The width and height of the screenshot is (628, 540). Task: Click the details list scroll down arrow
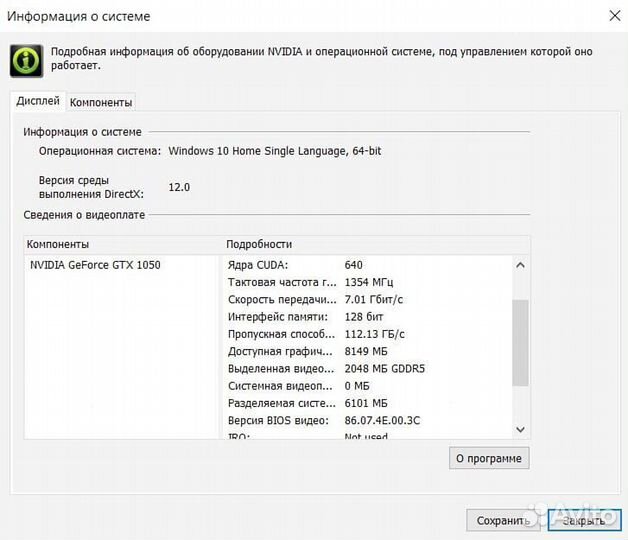(x=520, y=429)
